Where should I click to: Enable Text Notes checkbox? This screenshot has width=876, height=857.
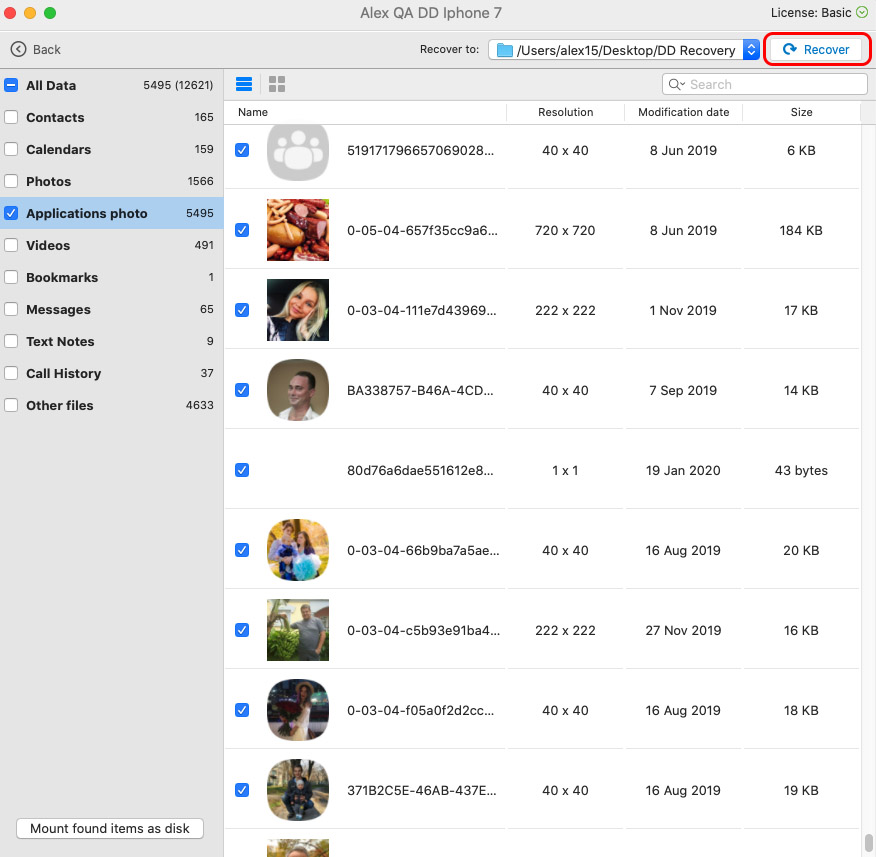coord(11,341)
